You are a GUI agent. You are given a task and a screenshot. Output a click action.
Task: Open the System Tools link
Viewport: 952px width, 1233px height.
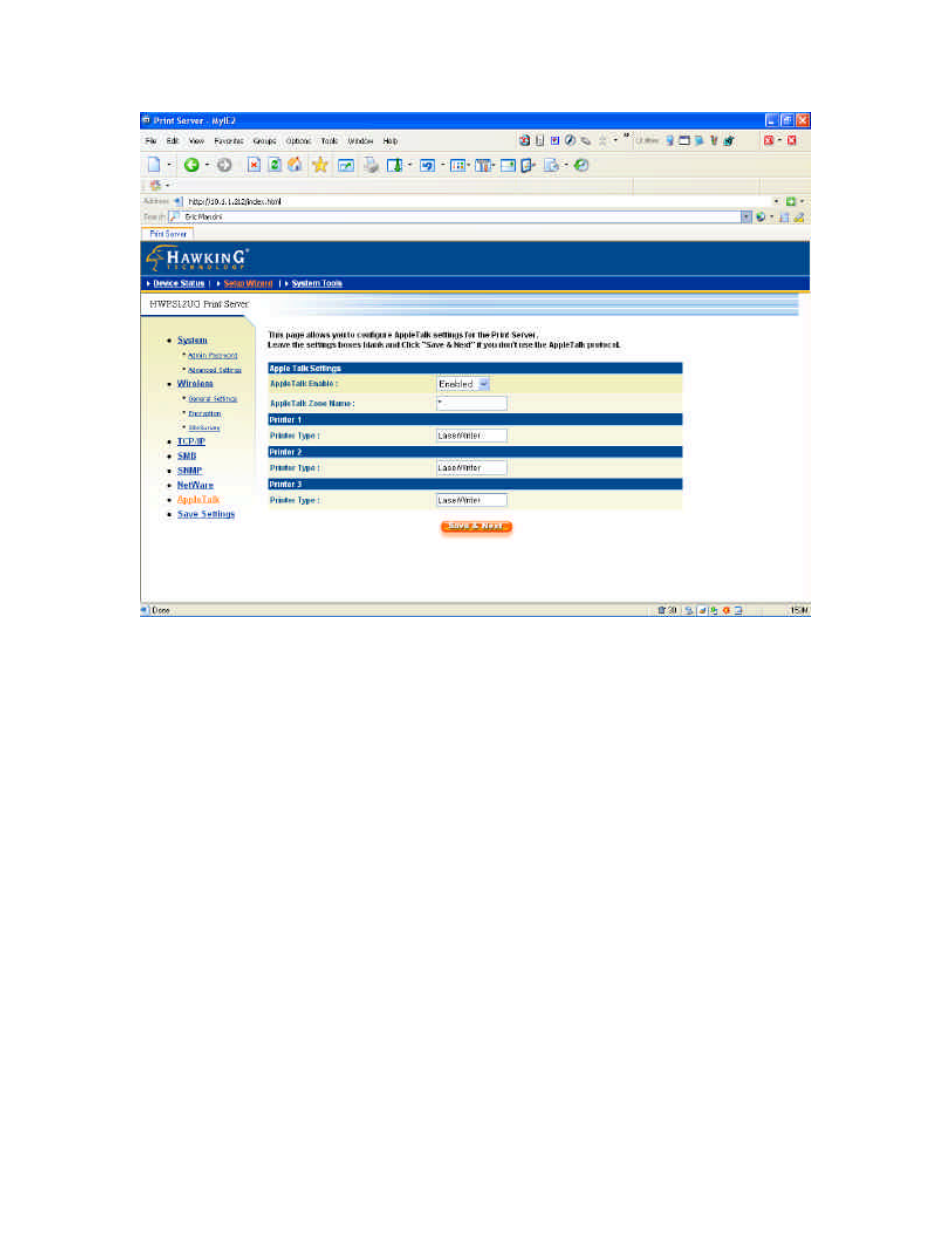317,283
